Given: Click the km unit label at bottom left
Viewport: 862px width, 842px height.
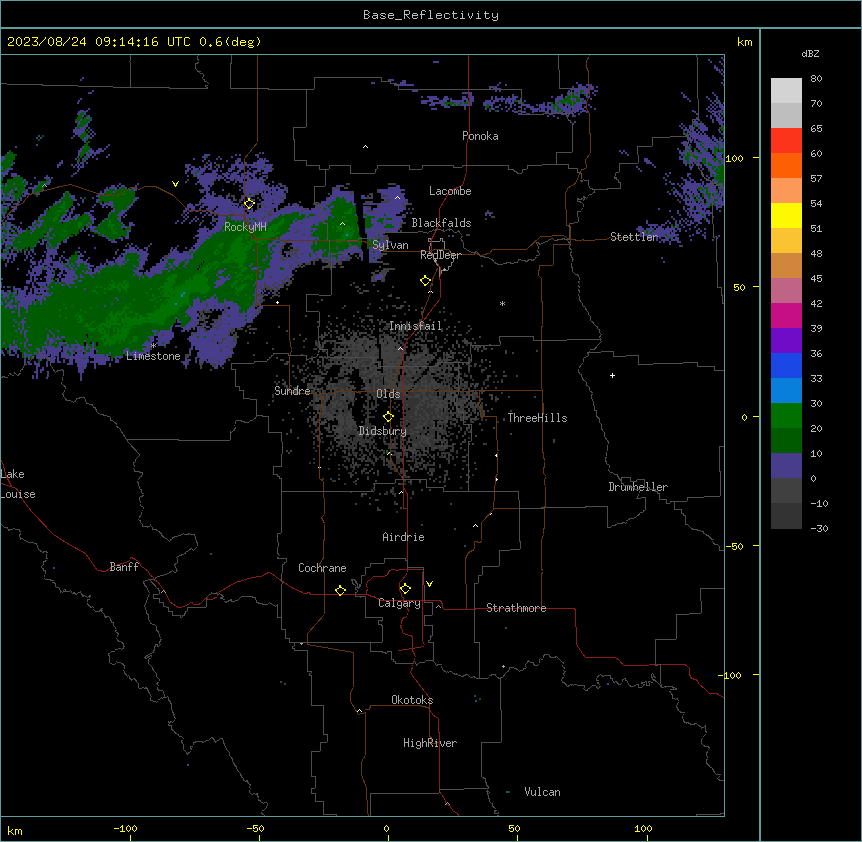Looking at the screenshot, I should click(15, 831).
